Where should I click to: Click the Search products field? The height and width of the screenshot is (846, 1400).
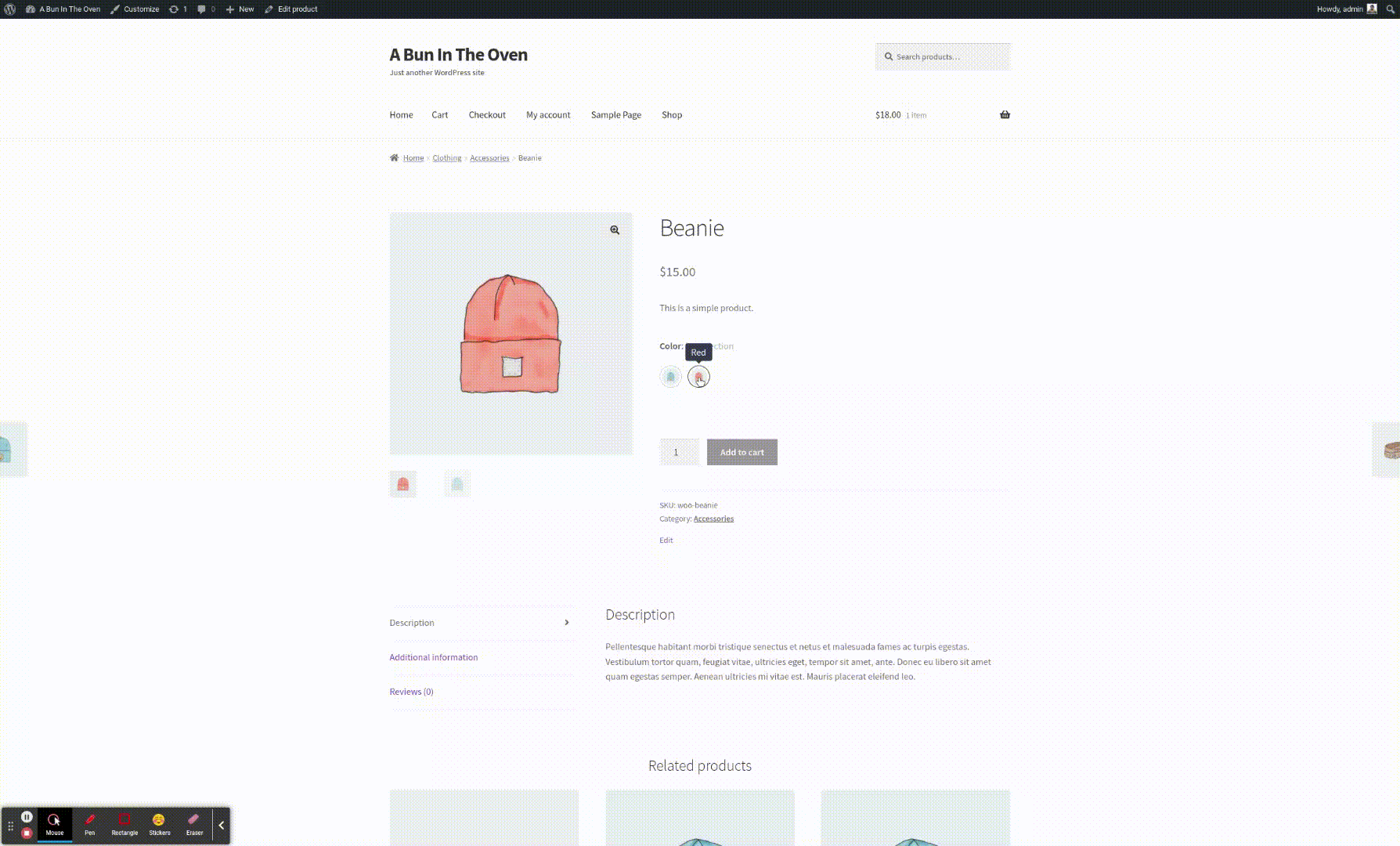(x=943, y=56)
